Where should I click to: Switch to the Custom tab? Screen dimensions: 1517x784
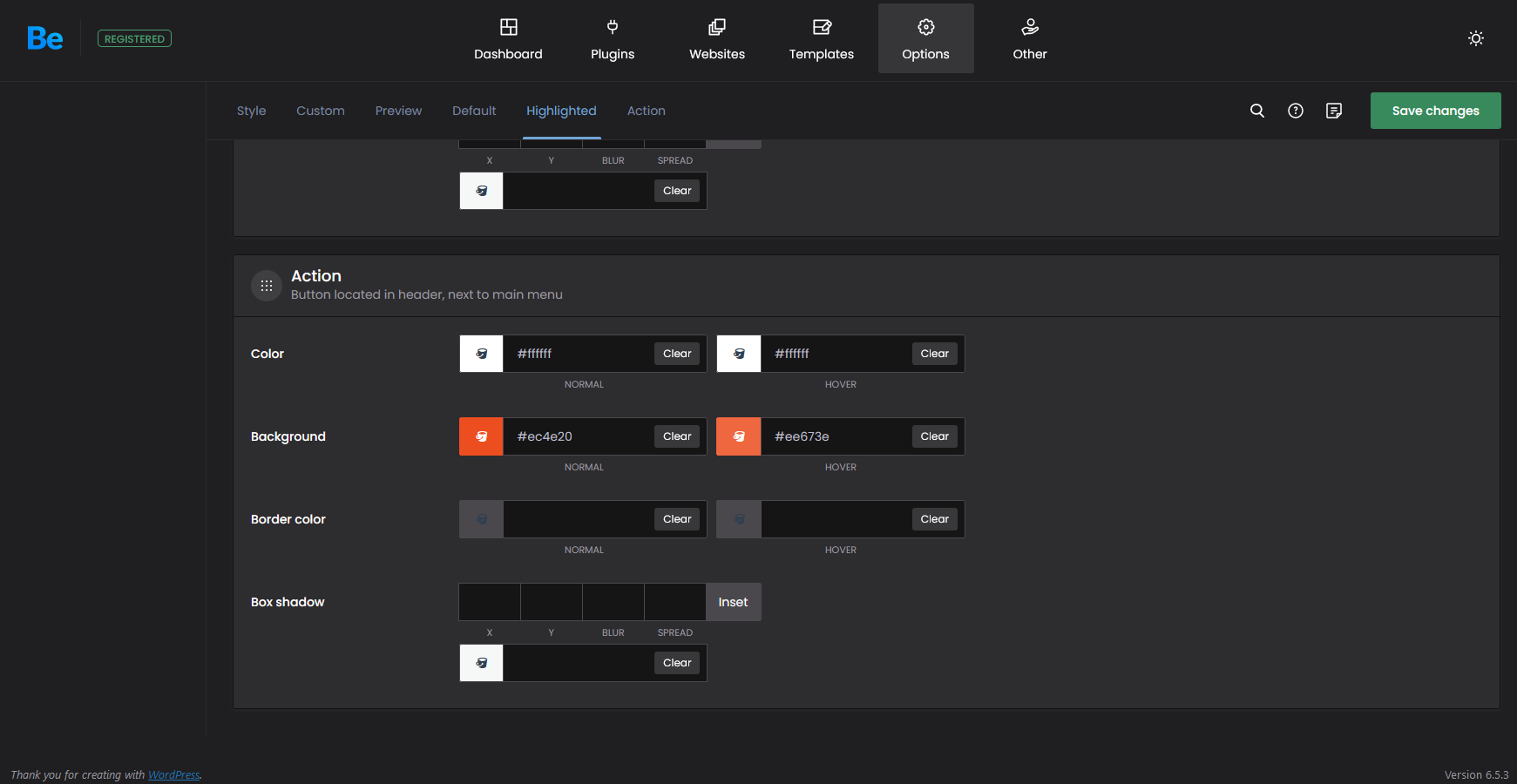coord(321,111)
